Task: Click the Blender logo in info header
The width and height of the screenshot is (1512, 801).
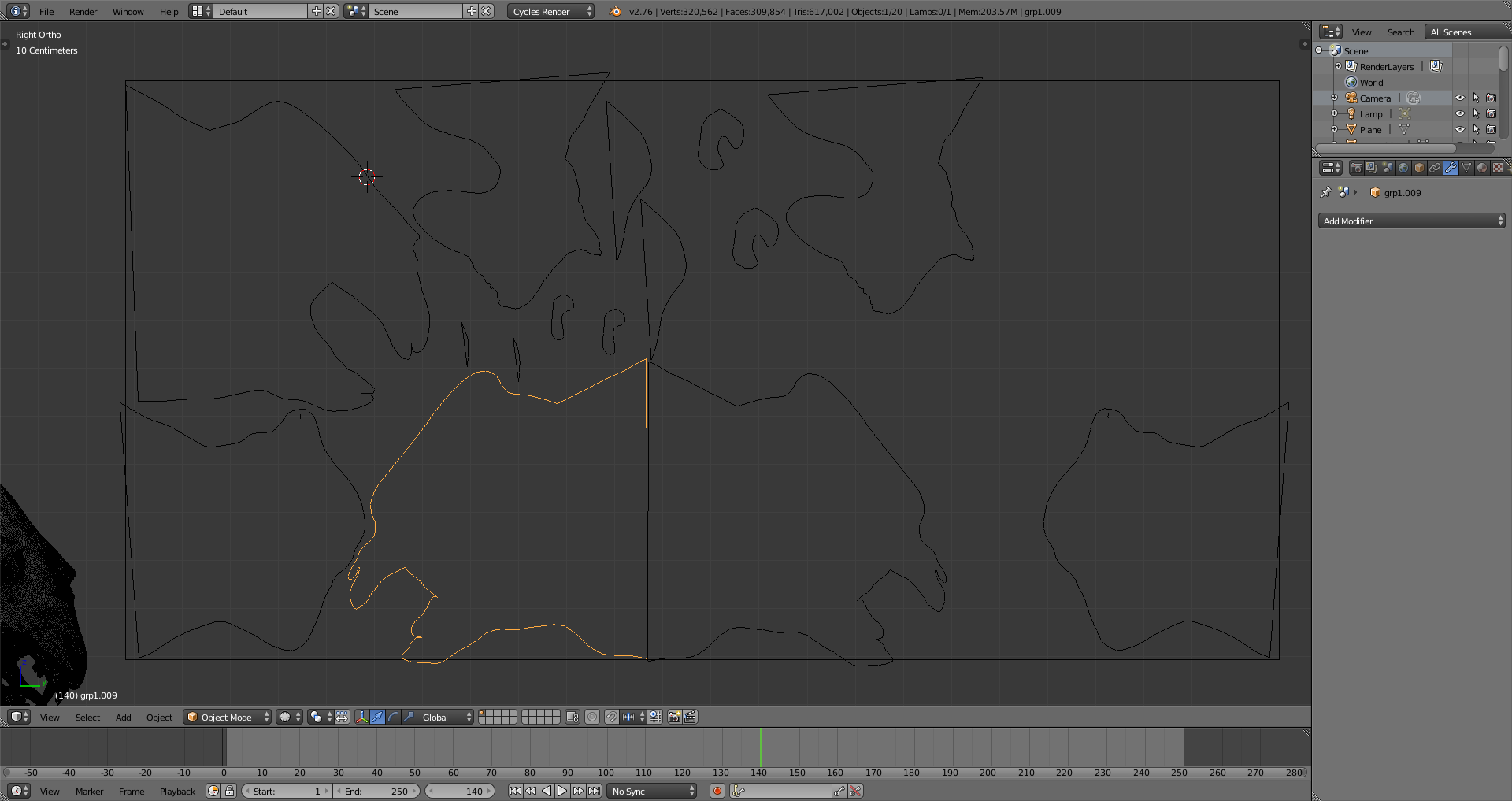Action: pyautogui.click(x=615, y=11)
